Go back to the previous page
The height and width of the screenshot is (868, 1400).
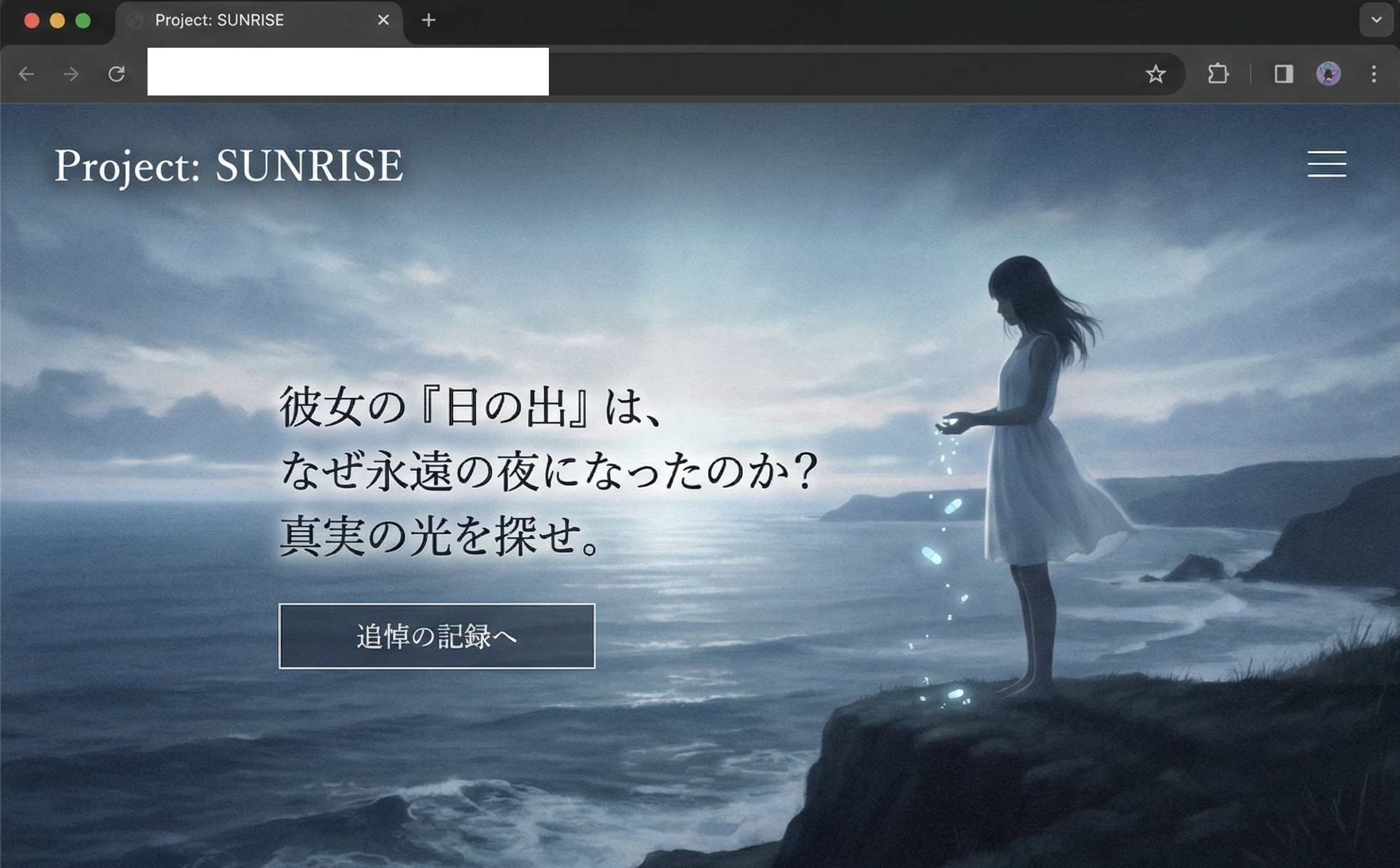27,74
